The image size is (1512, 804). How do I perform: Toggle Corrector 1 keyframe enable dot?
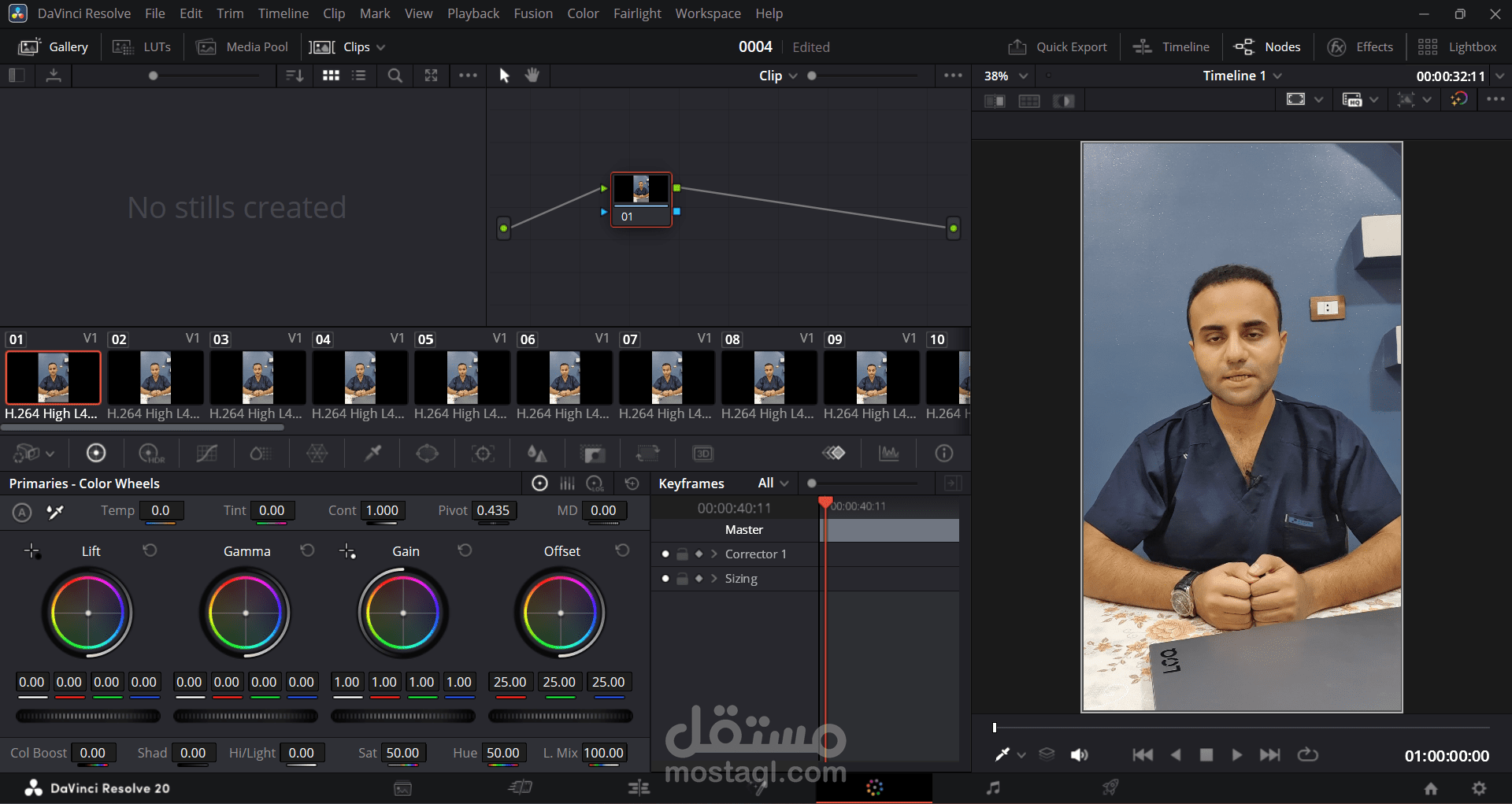coord(665,554)
